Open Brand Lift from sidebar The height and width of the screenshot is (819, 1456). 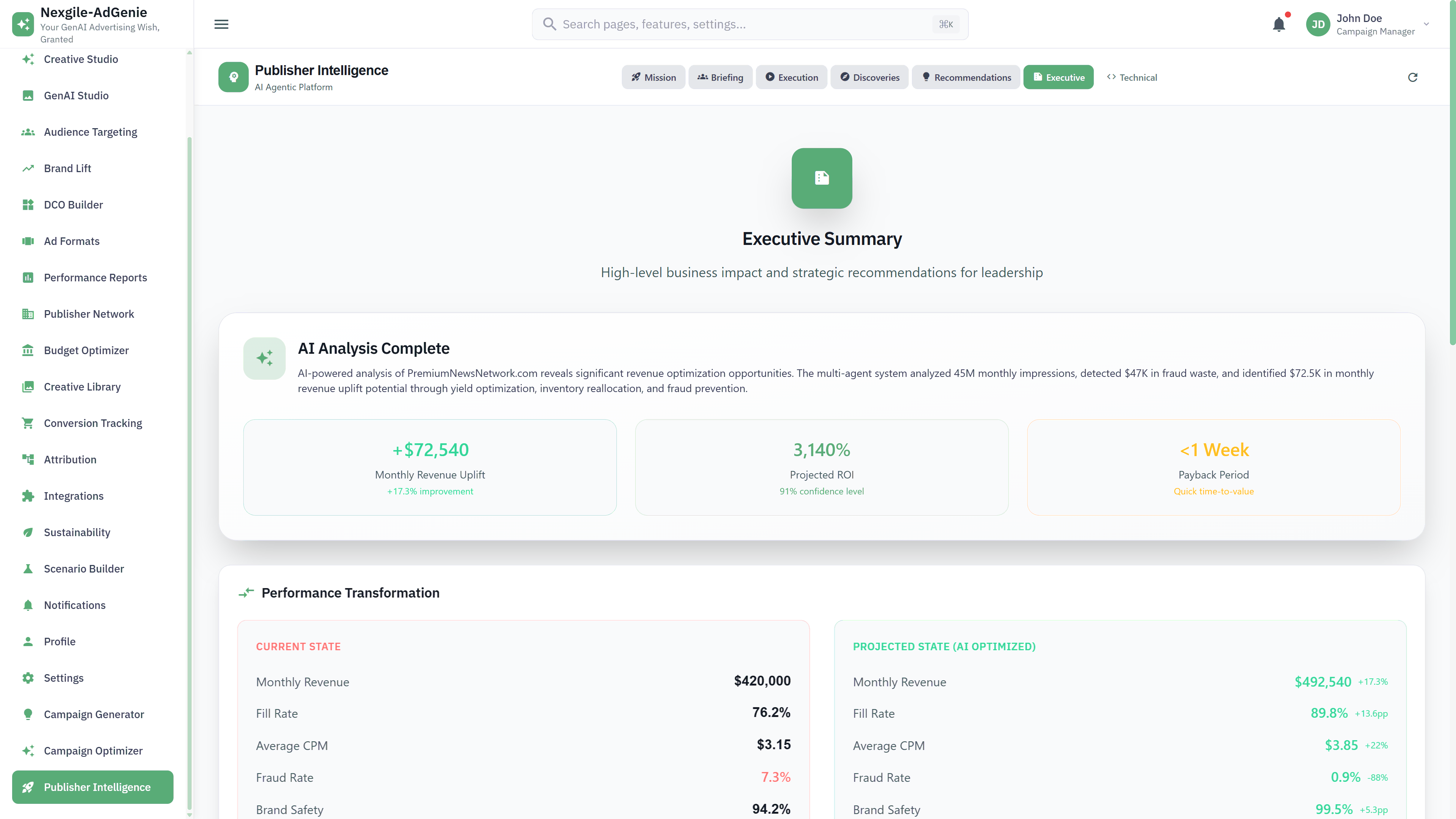[x=67, y=168]
